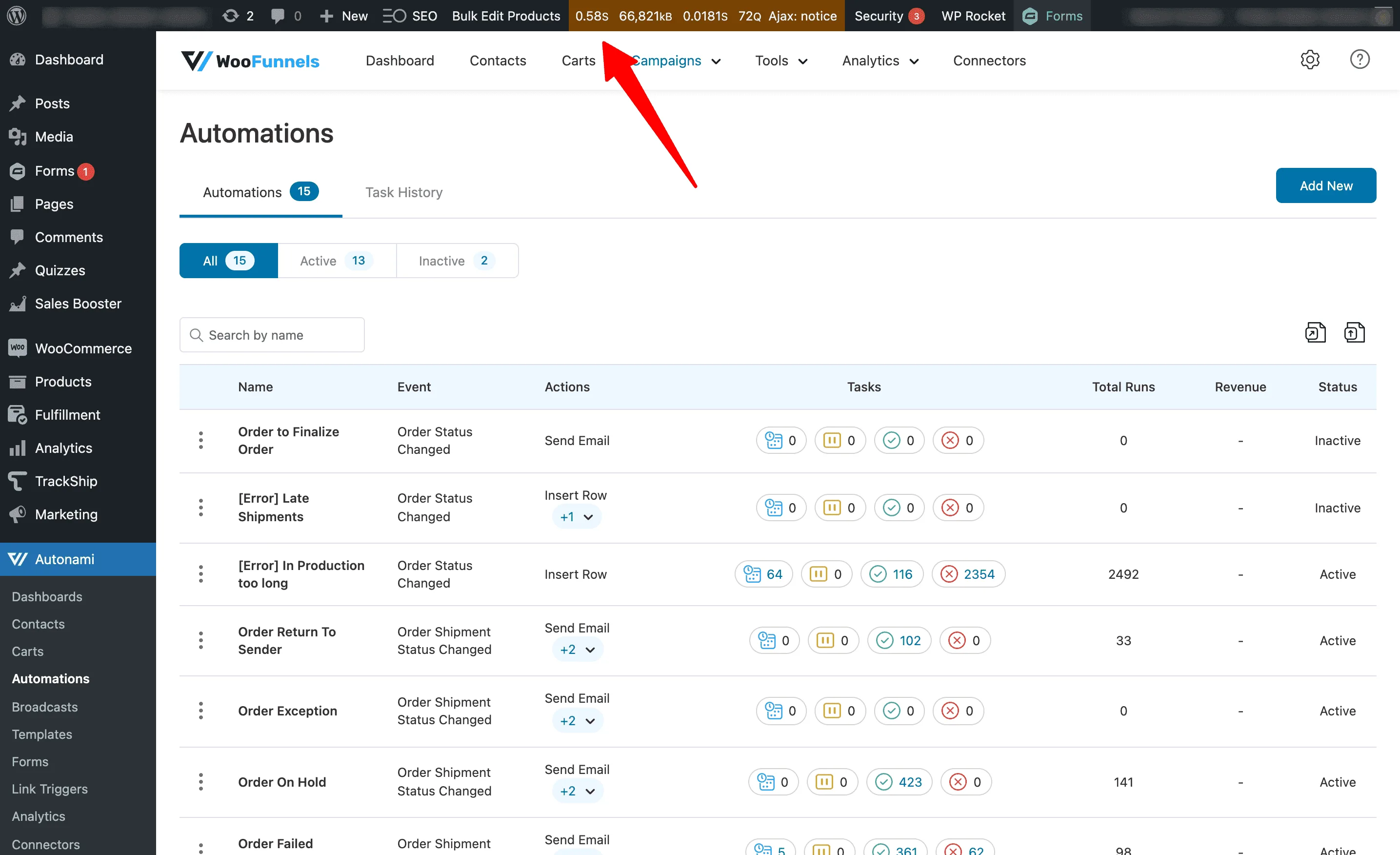Screen dimensions: 1400x855
Task: Open row menu for Order On Hold
Action: [x=200, y=782]
